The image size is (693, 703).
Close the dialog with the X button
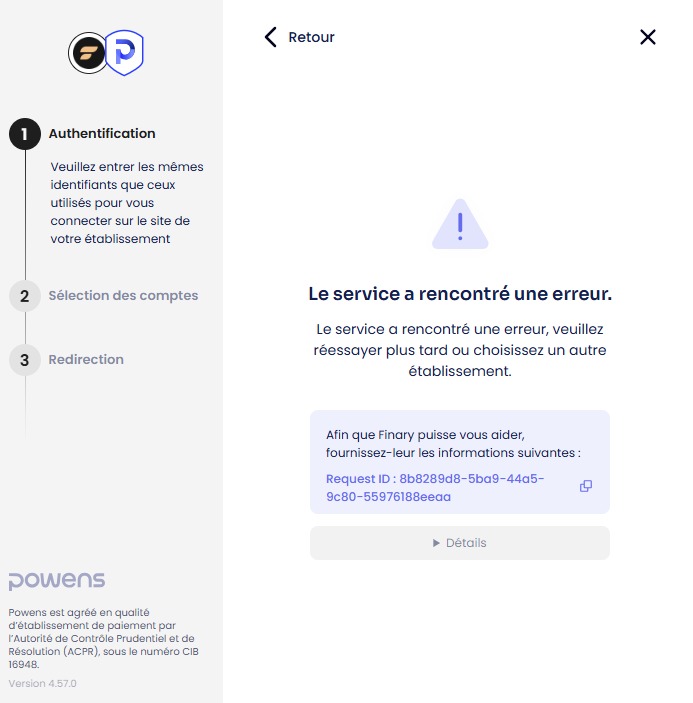[647, 37]
